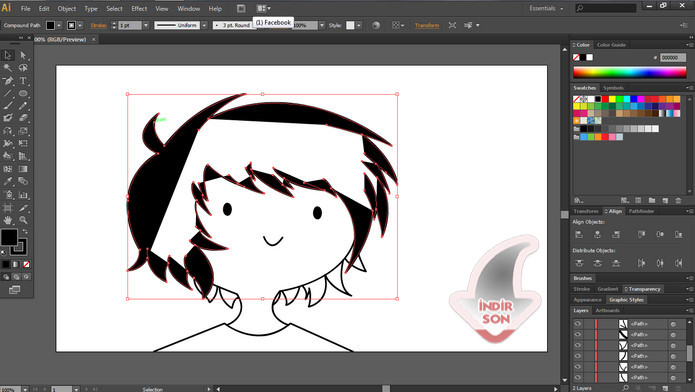The image size is (695, 392).
Task: Select the Artboard tool
Action: point(8,208)
